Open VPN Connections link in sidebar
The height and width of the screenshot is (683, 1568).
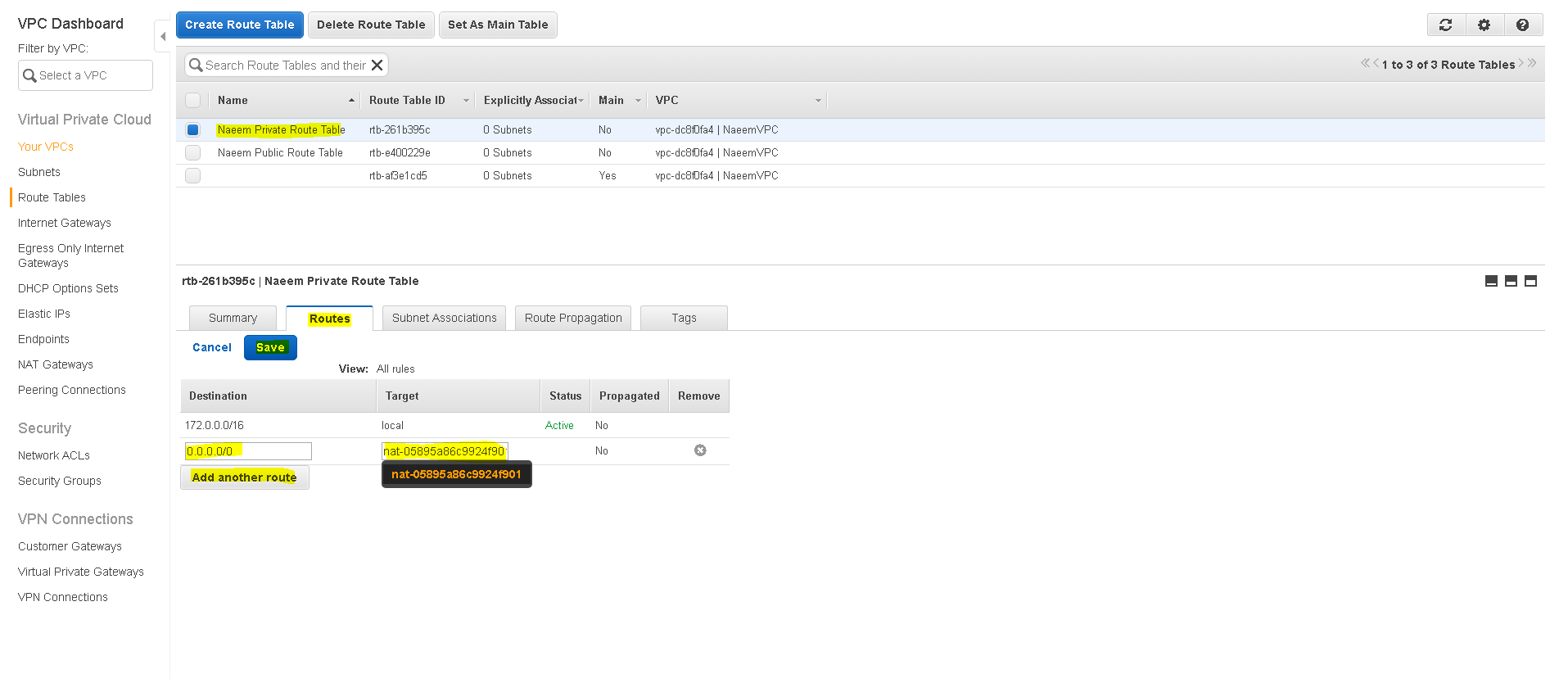[63, 597]
